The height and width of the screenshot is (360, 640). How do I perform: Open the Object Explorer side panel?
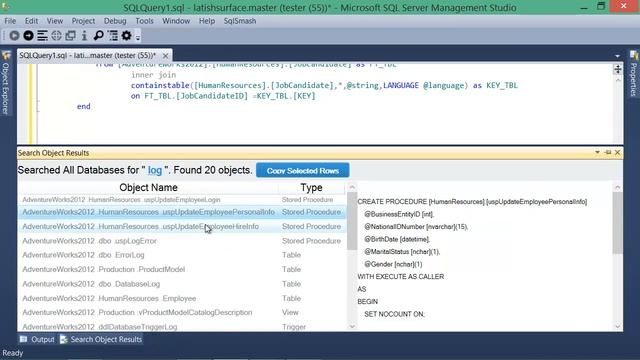(6, 83)
